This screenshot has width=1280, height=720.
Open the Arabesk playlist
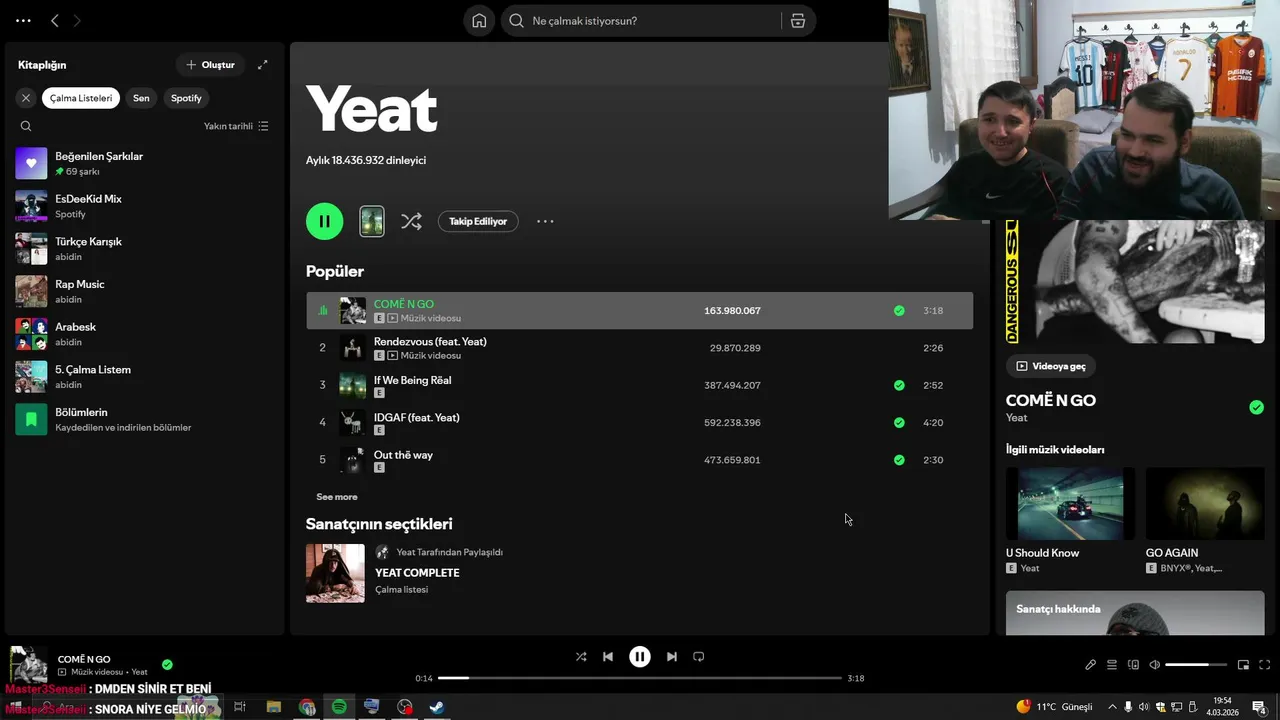[x=144, y=334]
